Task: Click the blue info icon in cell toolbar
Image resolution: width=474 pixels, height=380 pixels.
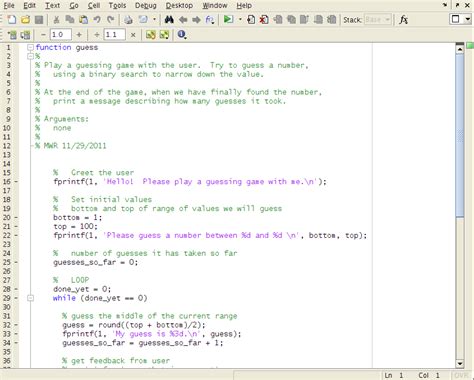Action: (x=182, y=34)
